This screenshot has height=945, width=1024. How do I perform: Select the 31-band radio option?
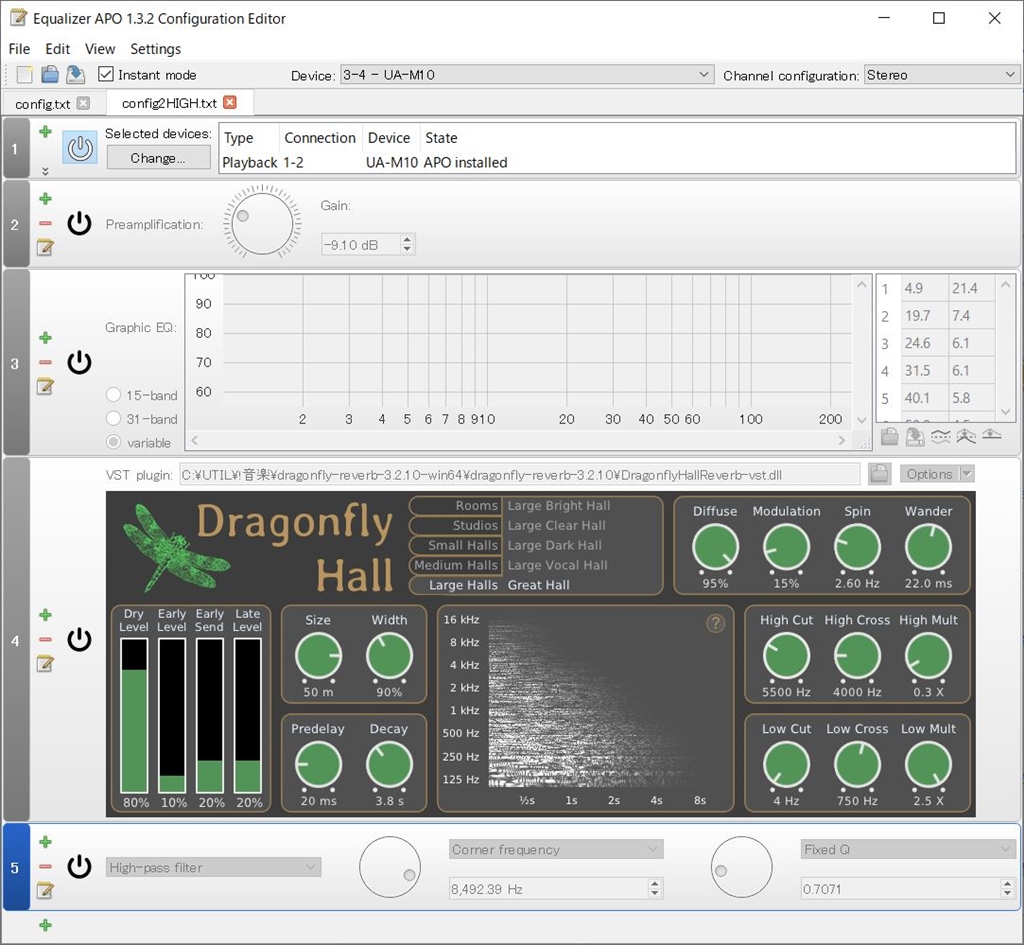coord(114,419)
